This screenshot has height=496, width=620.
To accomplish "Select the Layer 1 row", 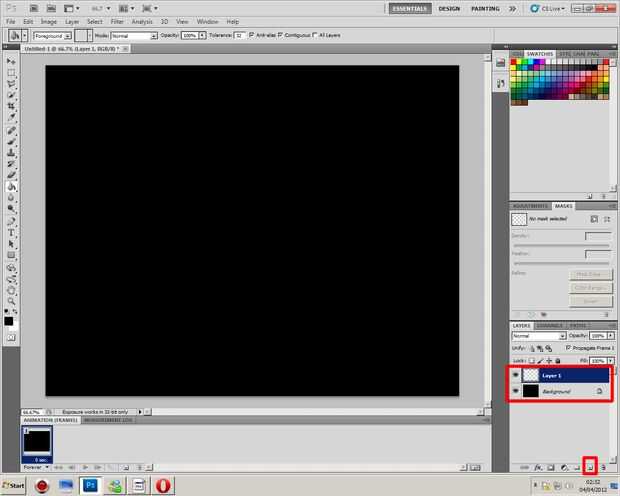I will click(x=560, y=375).
